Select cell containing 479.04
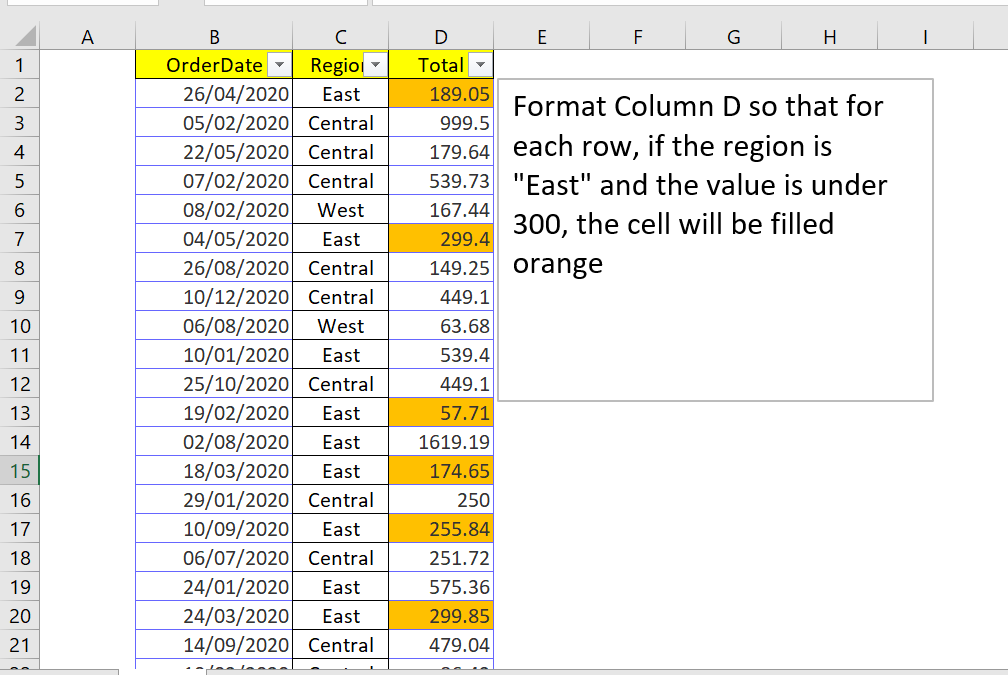Viewport: 1008px width, 675px height. click(441, 645)
